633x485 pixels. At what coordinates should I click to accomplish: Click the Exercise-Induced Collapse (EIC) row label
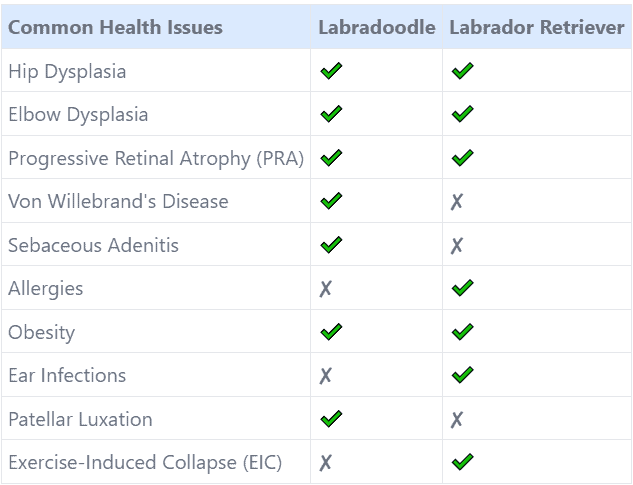[145, 463]
